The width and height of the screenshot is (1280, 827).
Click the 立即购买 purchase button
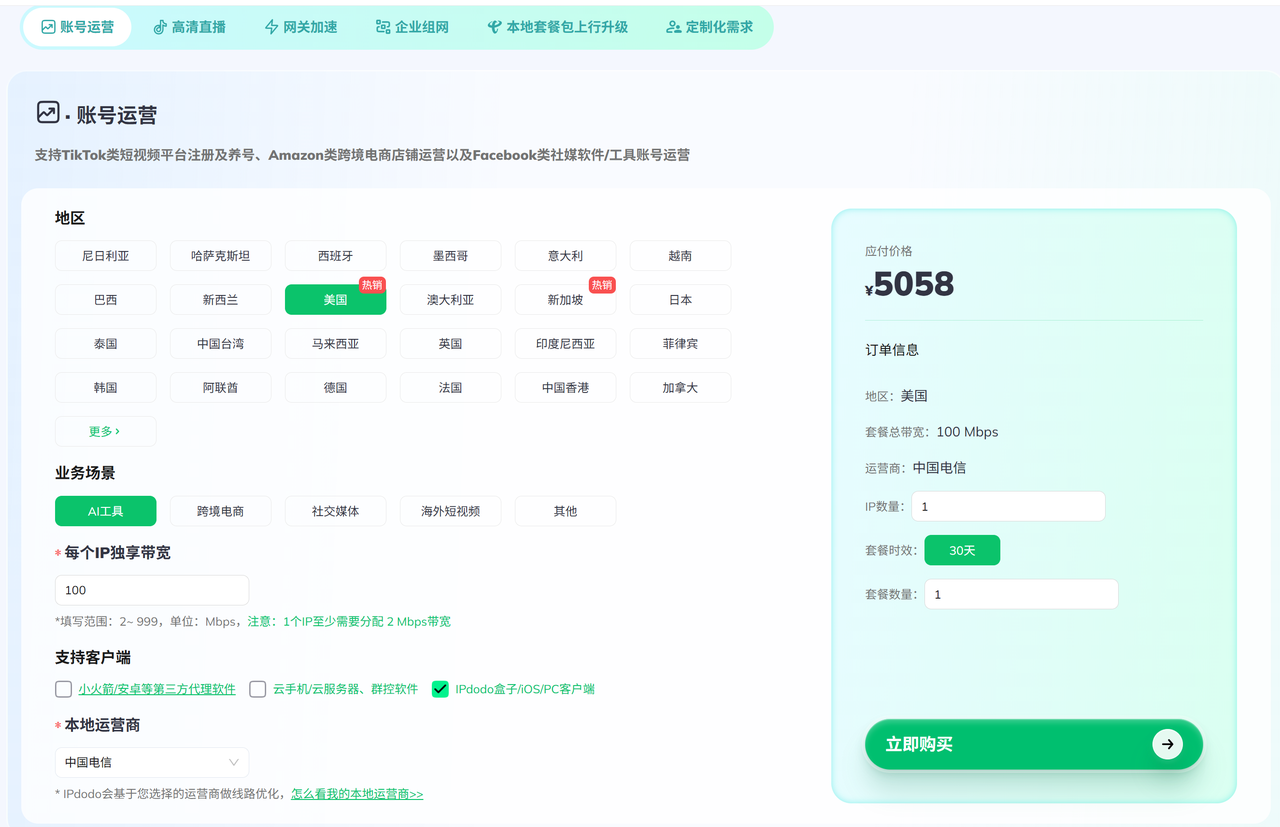pyautogui.click(x=1033, y=744)
